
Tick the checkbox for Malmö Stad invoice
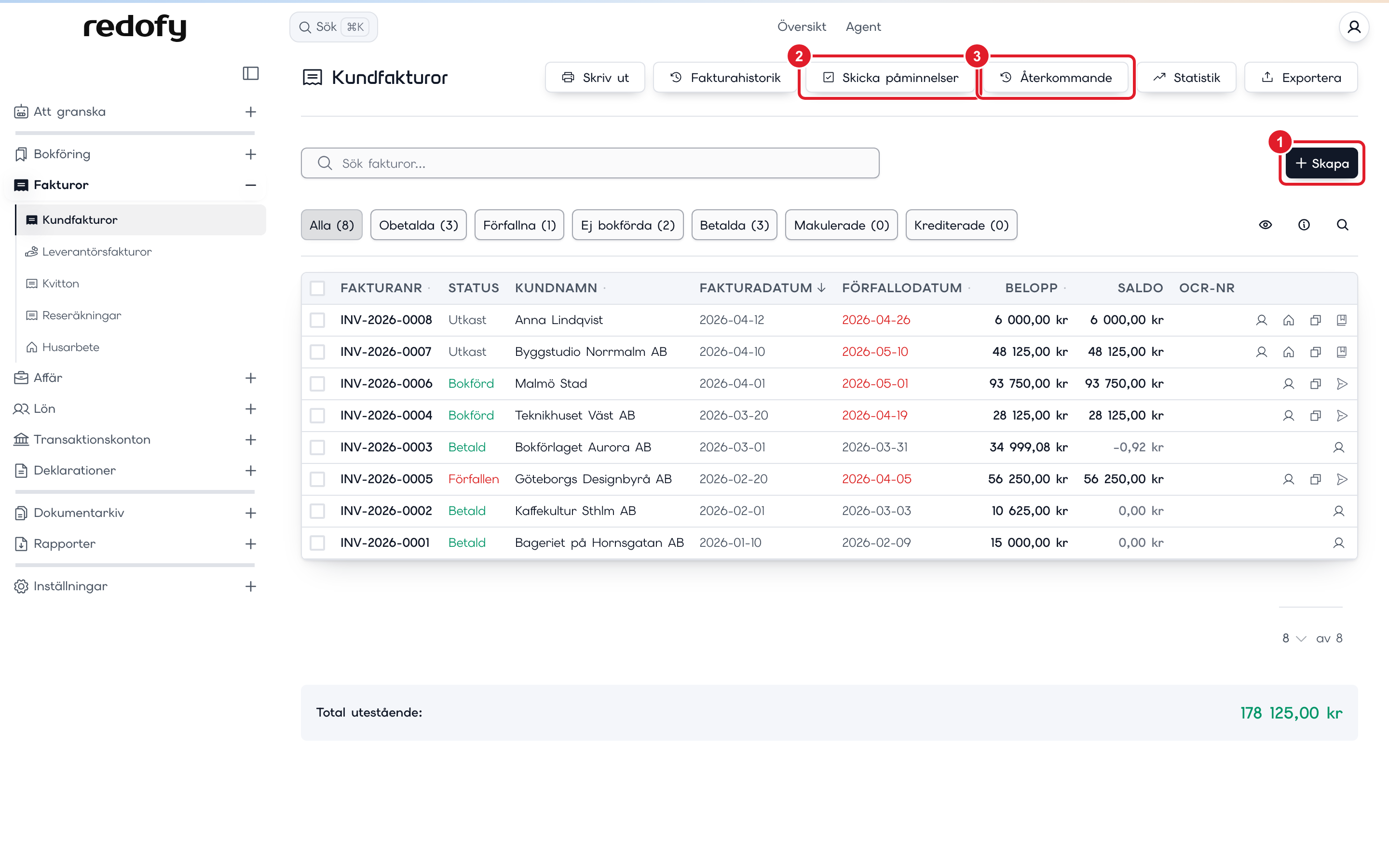317,383
